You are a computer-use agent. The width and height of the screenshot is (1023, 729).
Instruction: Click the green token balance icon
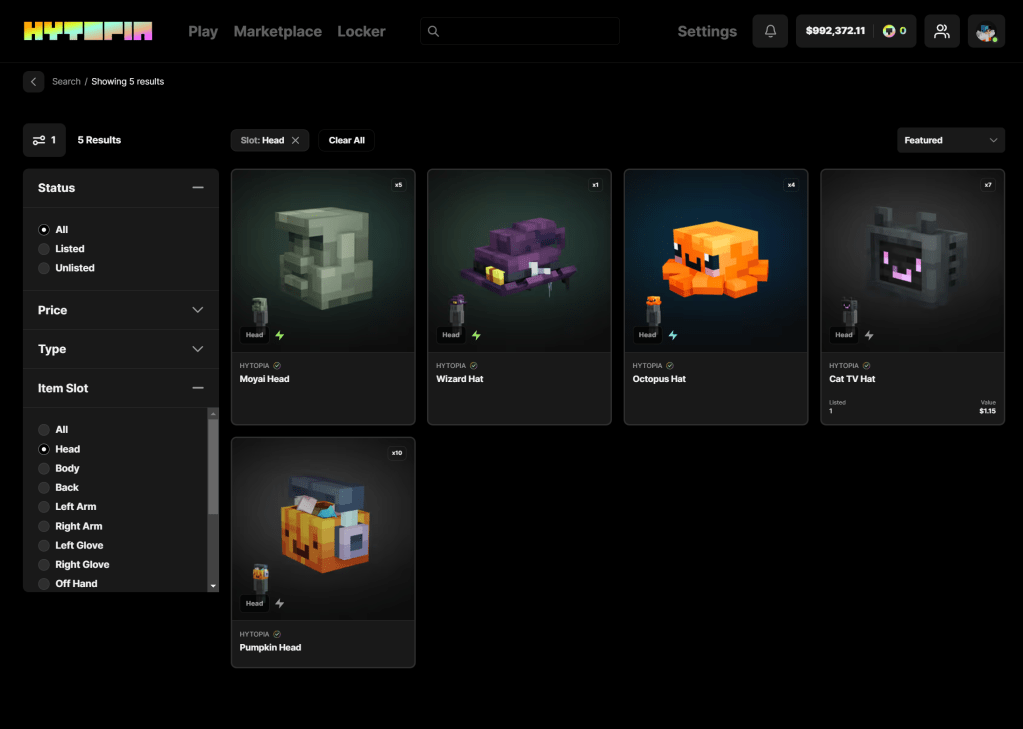pos(888,31)
